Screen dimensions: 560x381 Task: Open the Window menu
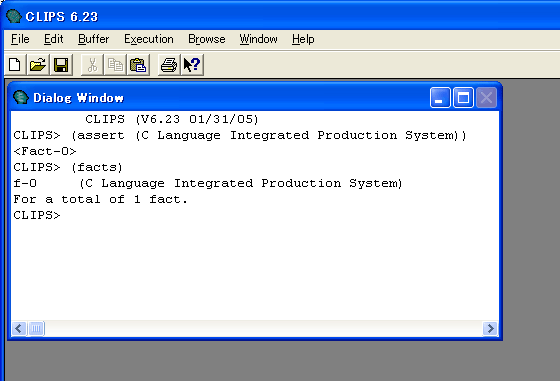click(x=259, y=39)
